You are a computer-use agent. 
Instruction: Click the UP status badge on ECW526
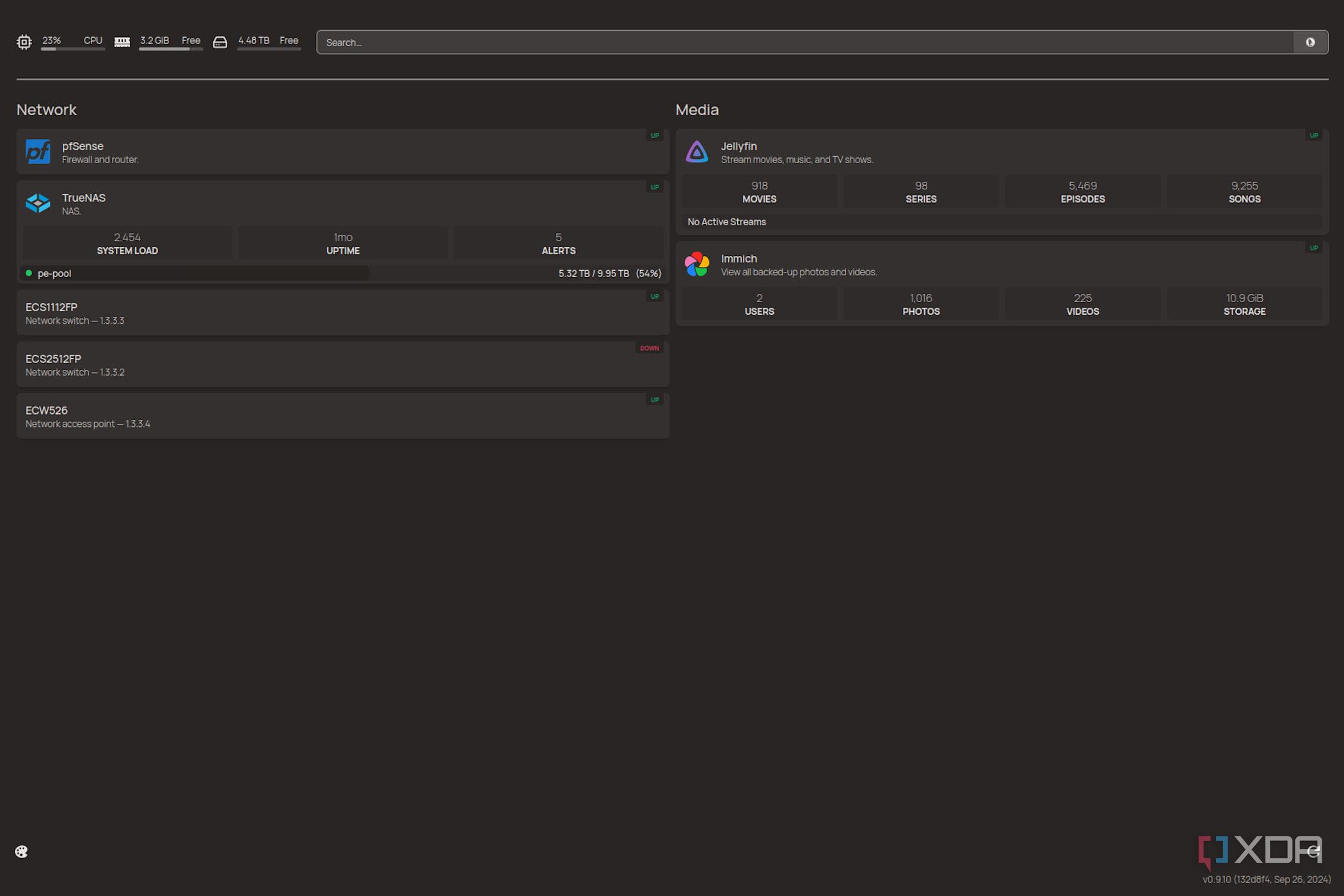coord(655,400)
